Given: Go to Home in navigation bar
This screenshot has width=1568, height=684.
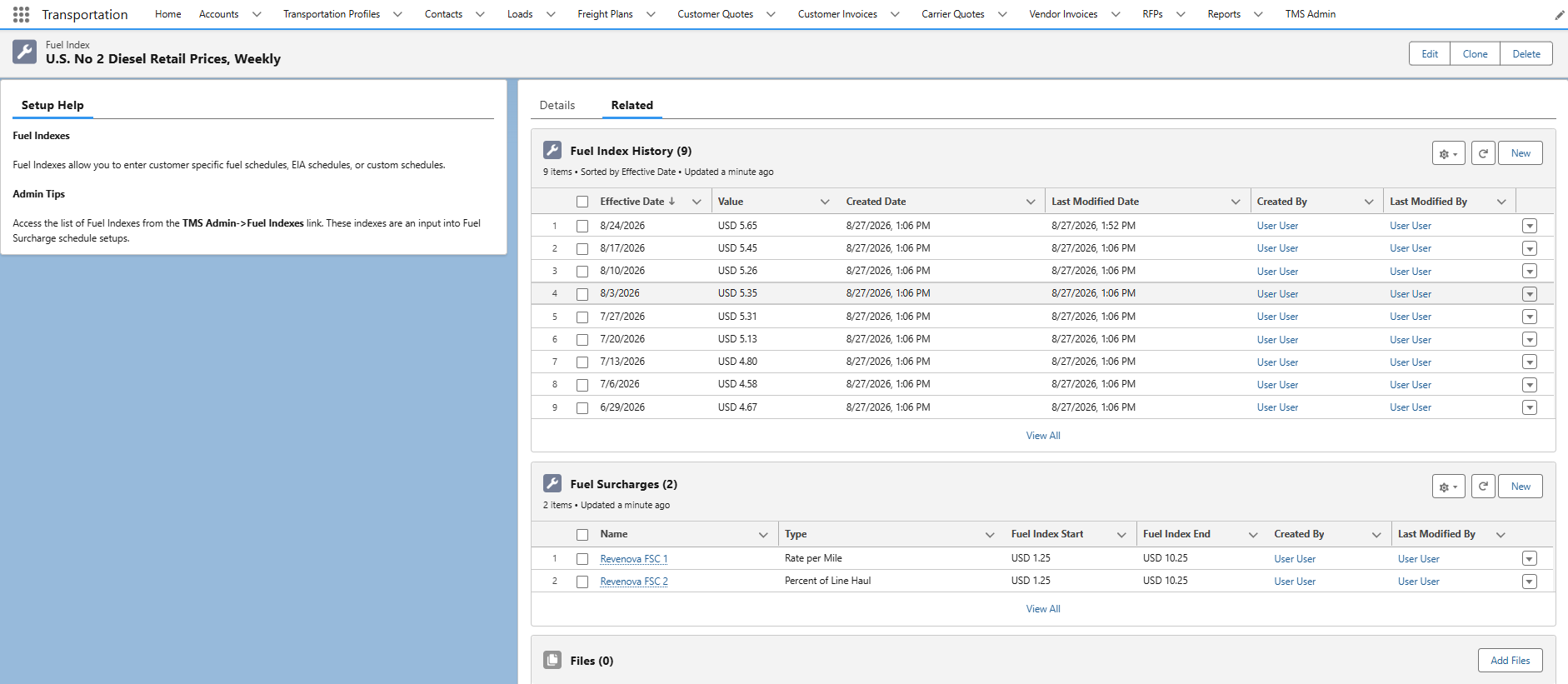Looking at the screenshot, I should (x=168, y=14).
